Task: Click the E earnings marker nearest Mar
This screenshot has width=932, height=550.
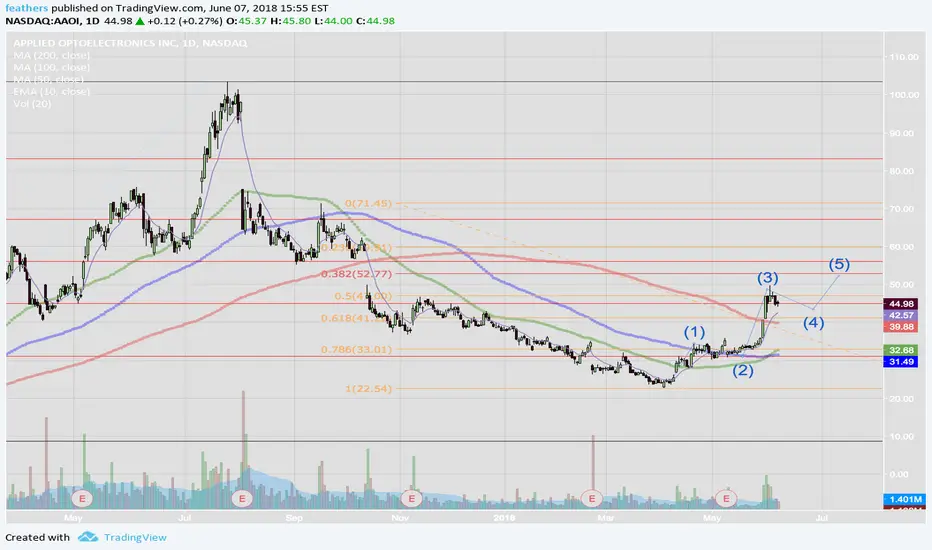Action: tap(591, 498)
